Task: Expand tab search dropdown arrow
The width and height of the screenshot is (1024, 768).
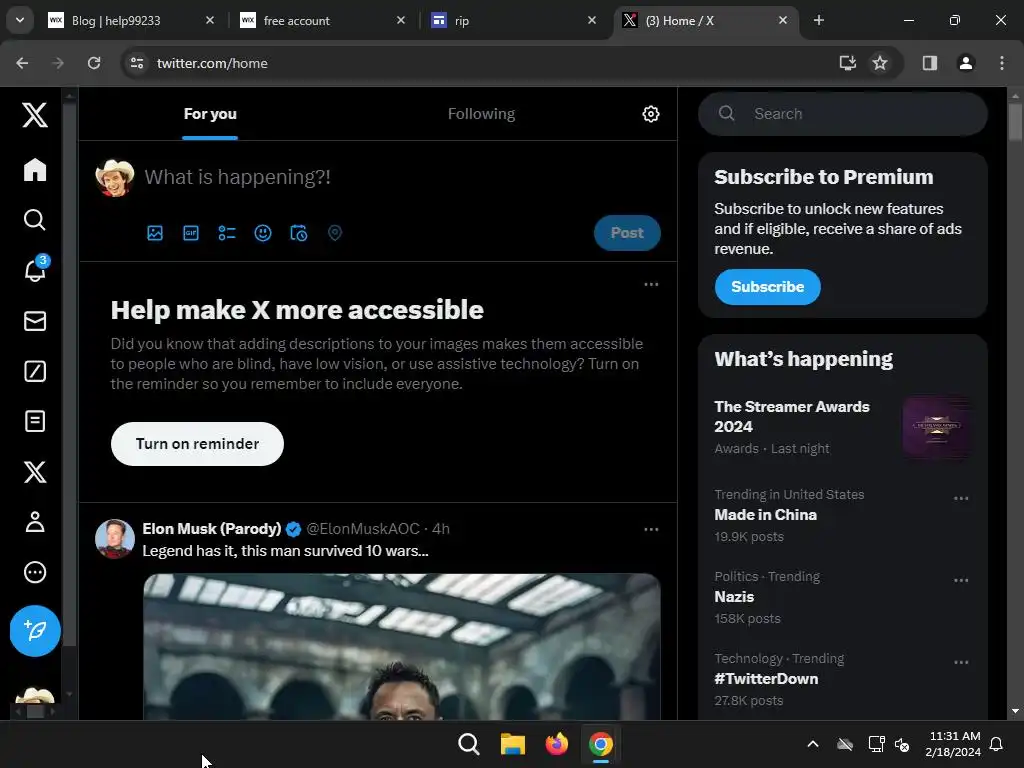Action: point(20,20)
